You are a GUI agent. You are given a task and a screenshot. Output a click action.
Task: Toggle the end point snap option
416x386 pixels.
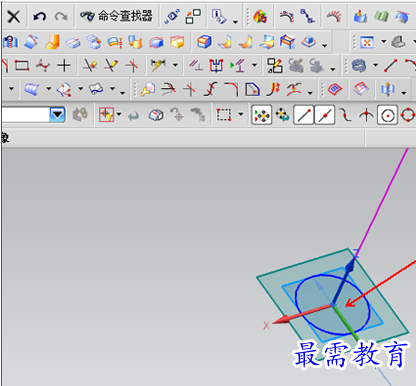coord(303,115)
